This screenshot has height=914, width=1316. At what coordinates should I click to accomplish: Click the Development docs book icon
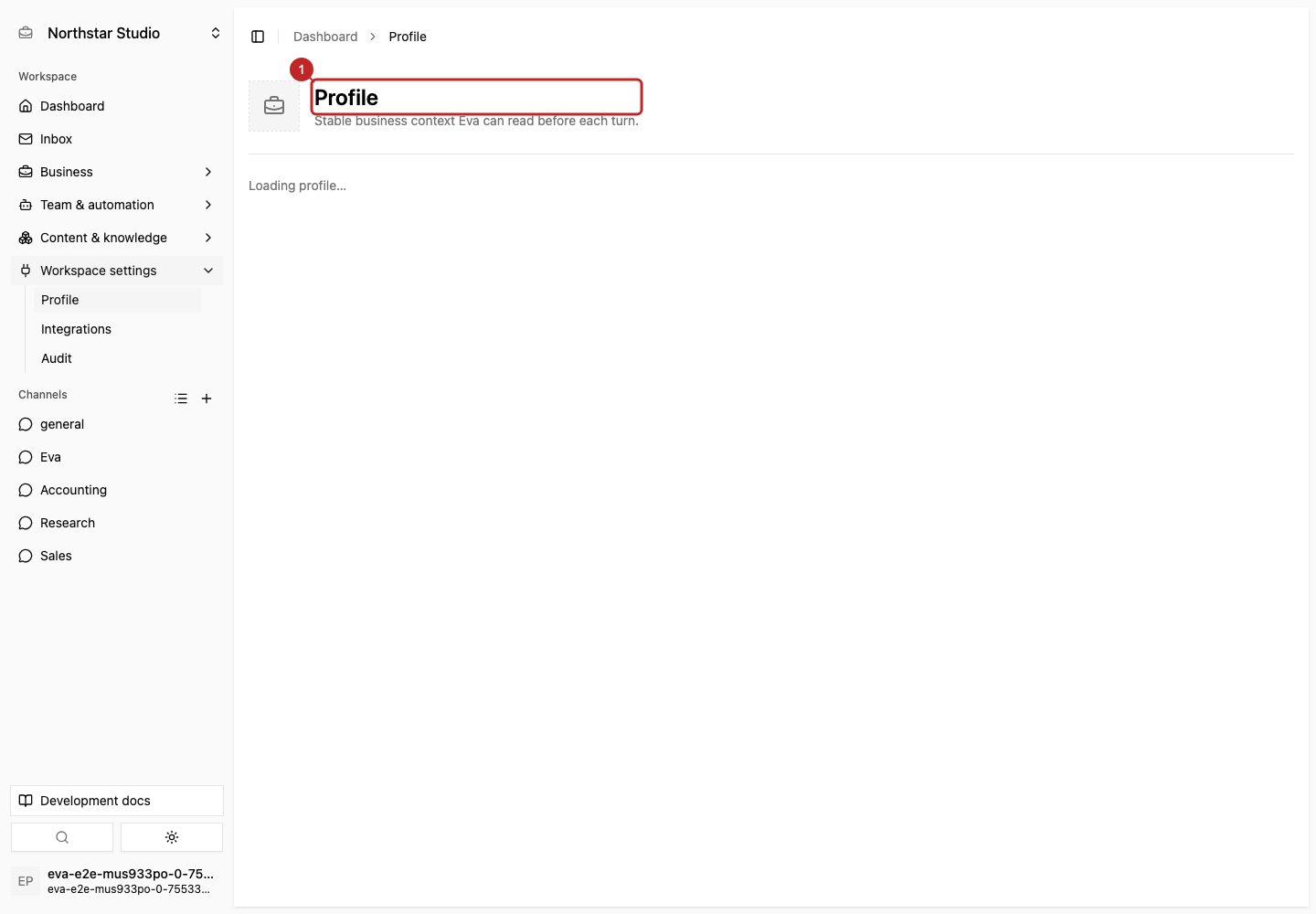[x=26, y=801]
